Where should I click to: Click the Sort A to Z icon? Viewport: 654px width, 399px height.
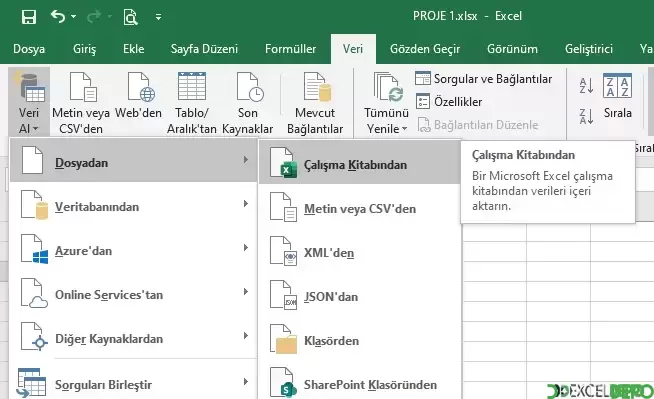[x=586, y=85]
